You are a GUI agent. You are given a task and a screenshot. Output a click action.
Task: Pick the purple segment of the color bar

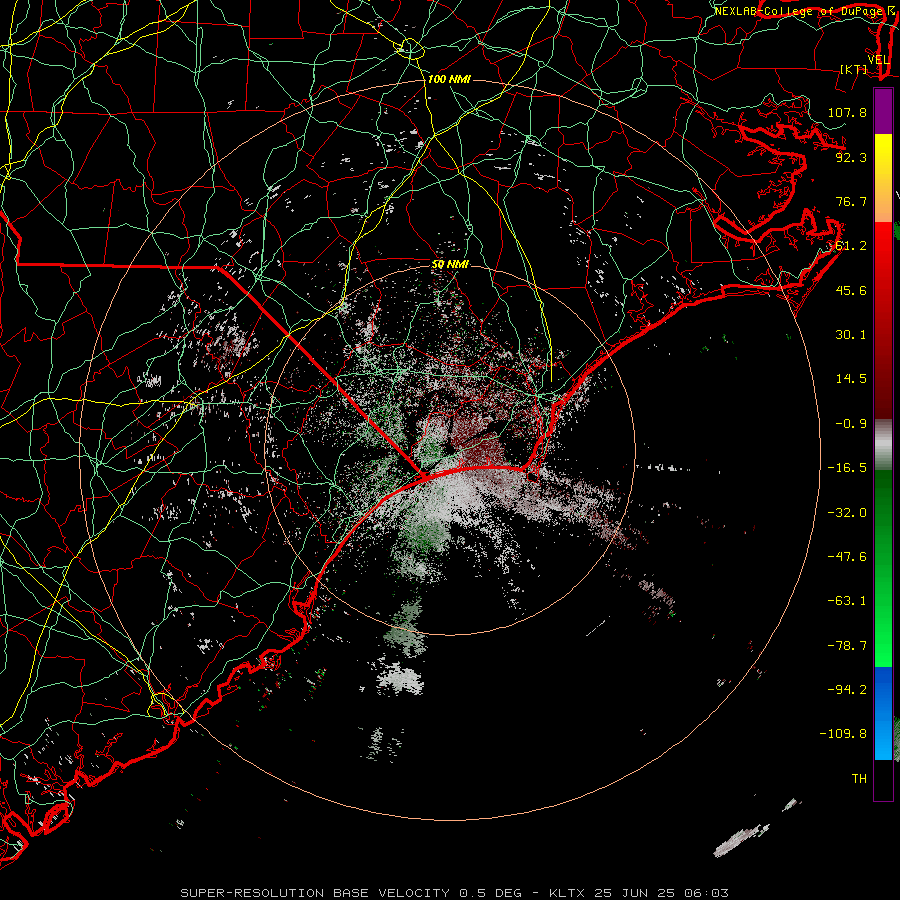pyautogui.click(x=883, y=111)
